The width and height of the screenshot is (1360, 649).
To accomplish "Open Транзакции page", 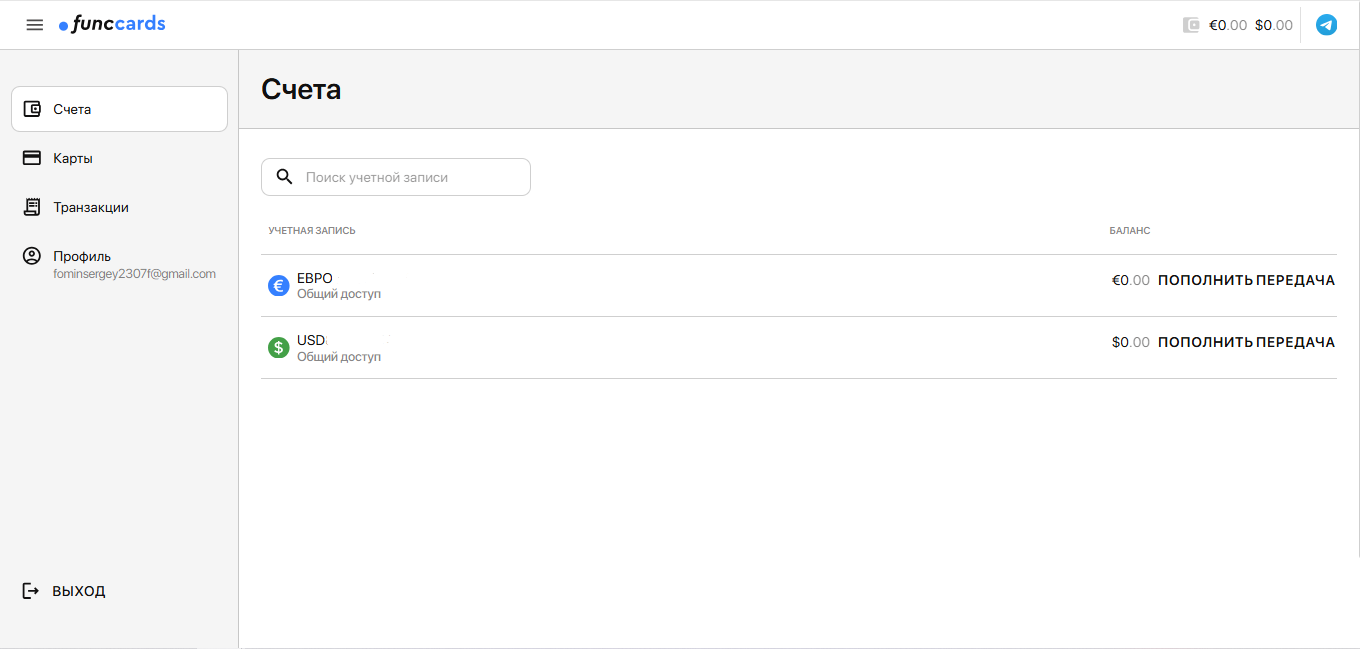I will [90, 207].
